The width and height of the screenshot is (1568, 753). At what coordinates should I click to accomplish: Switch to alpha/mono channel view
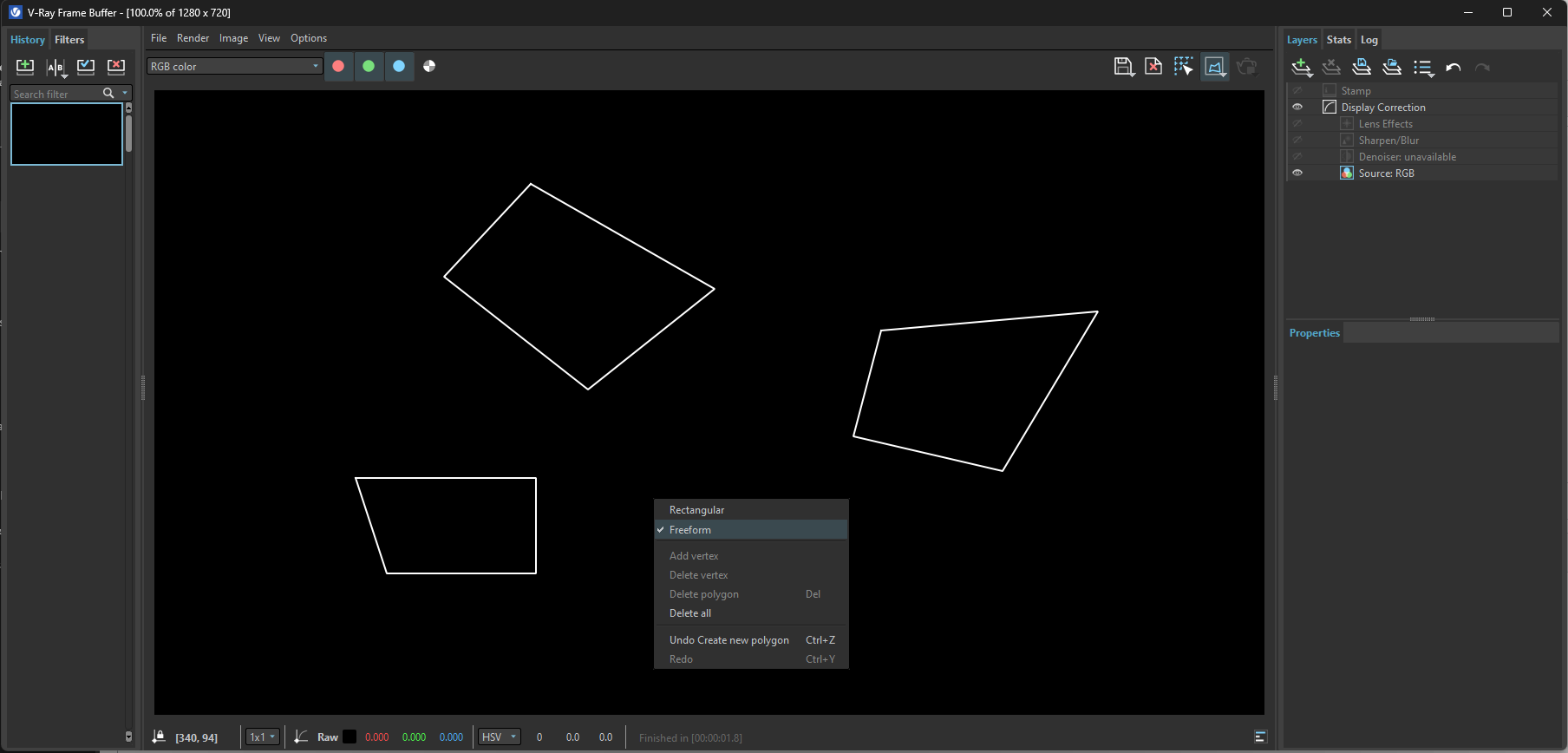click(429, 66)
